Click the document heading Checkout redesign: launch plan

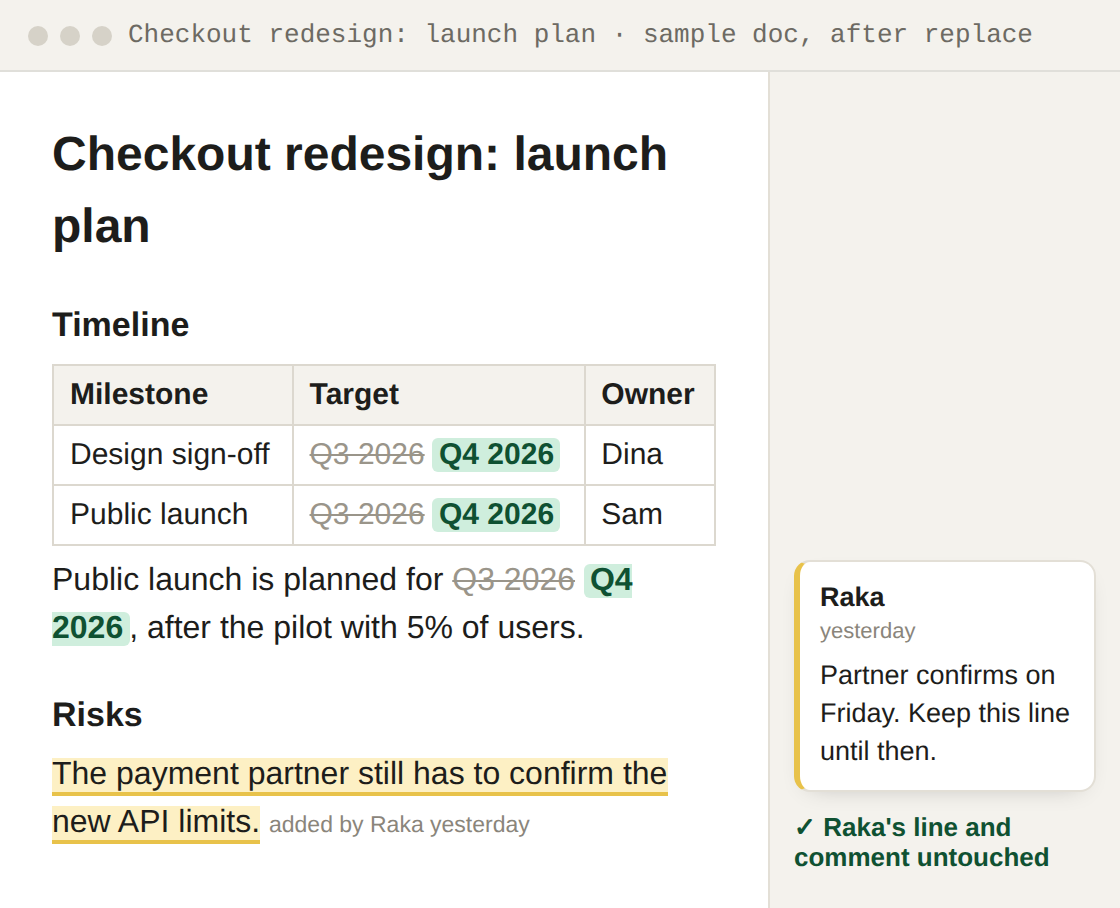(360, 190)
